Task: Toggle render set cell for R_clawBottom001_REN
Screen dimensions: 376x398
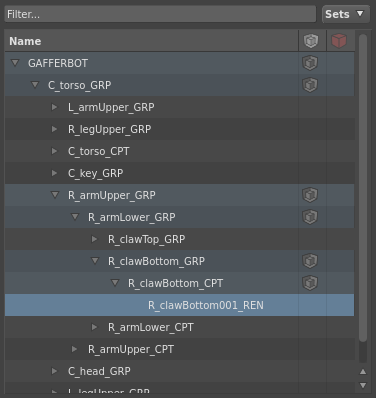Action: [x=340, y=305]
